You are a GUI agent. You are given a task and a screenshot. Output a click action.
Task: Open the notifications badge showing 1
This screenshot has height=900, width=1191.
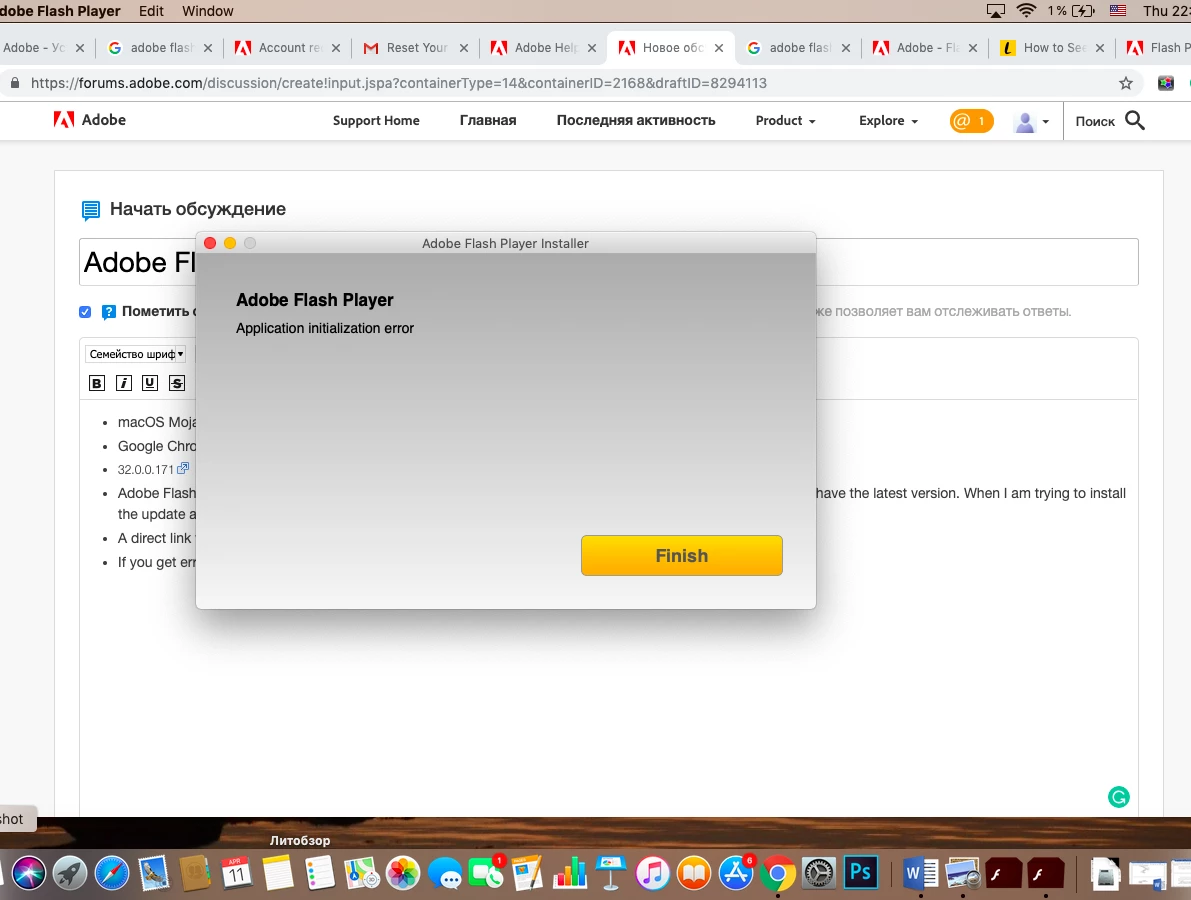[971, 121]
